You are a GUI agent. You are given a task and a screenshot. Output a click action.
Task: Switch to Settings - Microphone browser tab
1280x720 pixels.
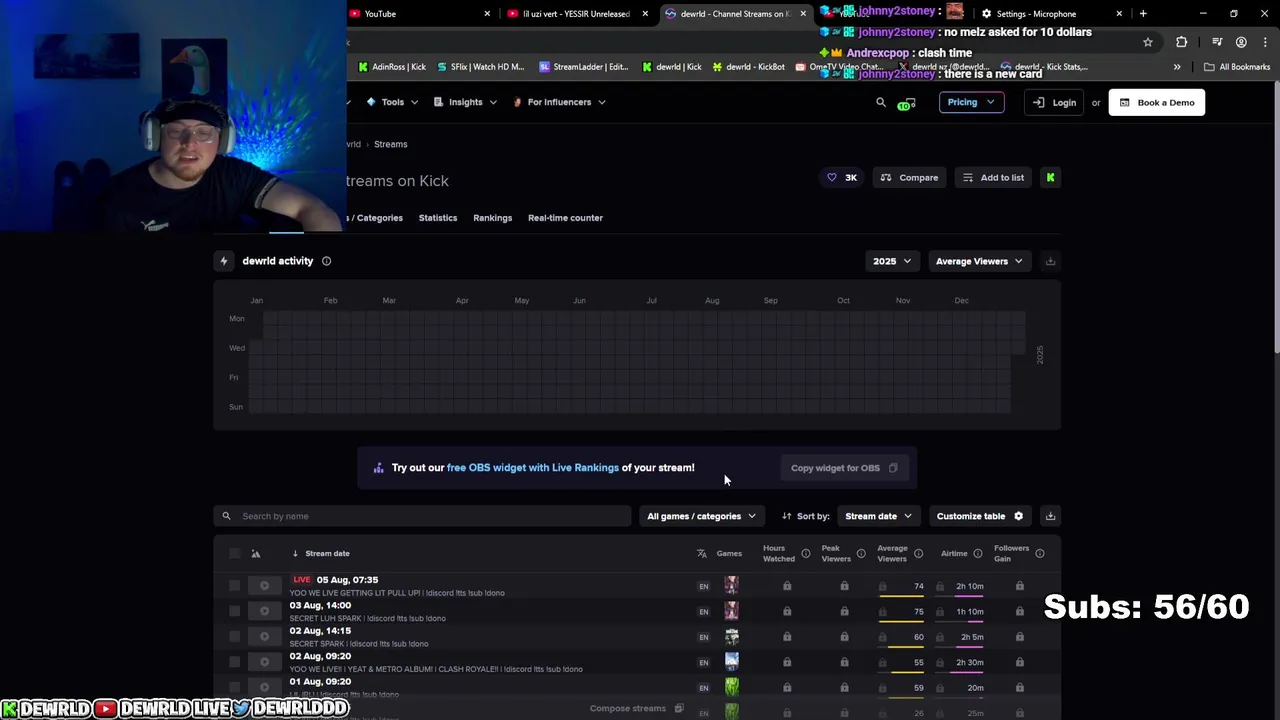tap(1054, 14)
